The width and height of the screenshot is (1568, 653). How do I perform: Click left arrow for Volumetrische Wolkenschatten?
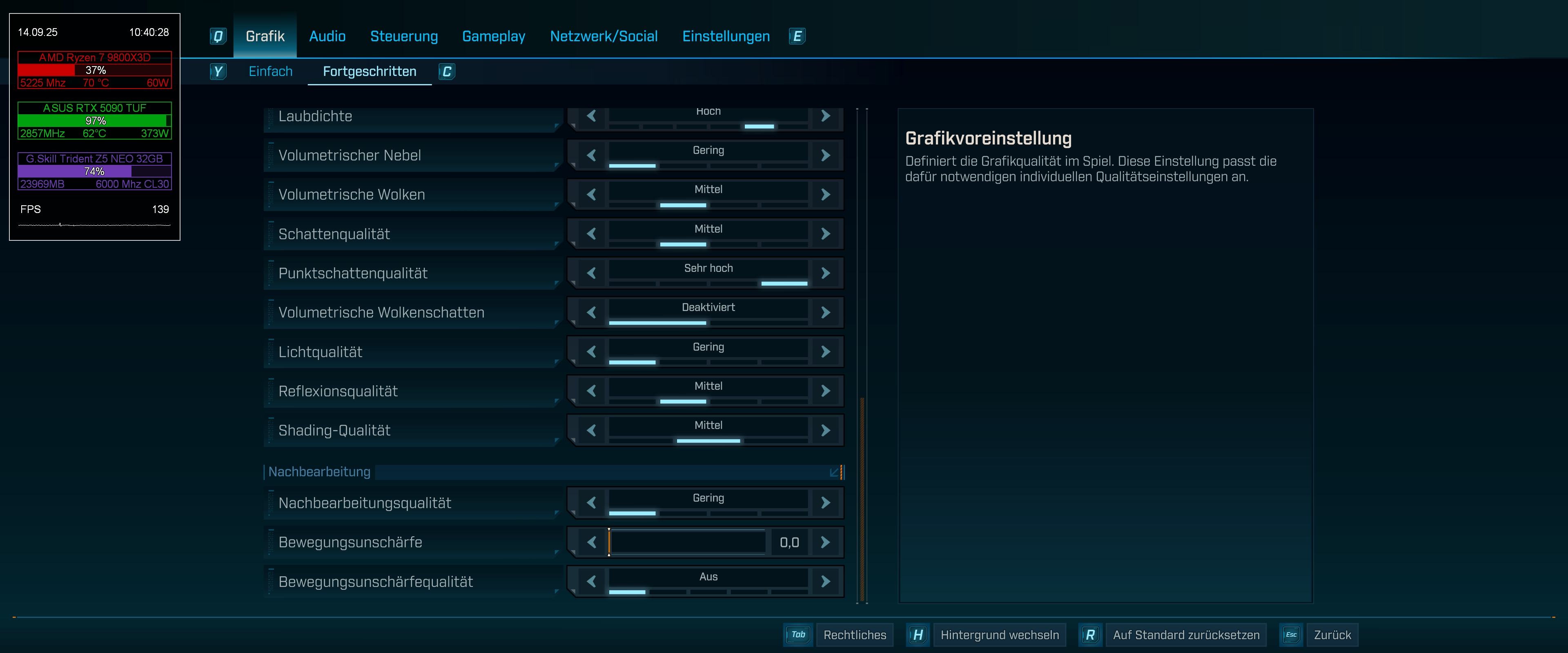tap(591, 312)
